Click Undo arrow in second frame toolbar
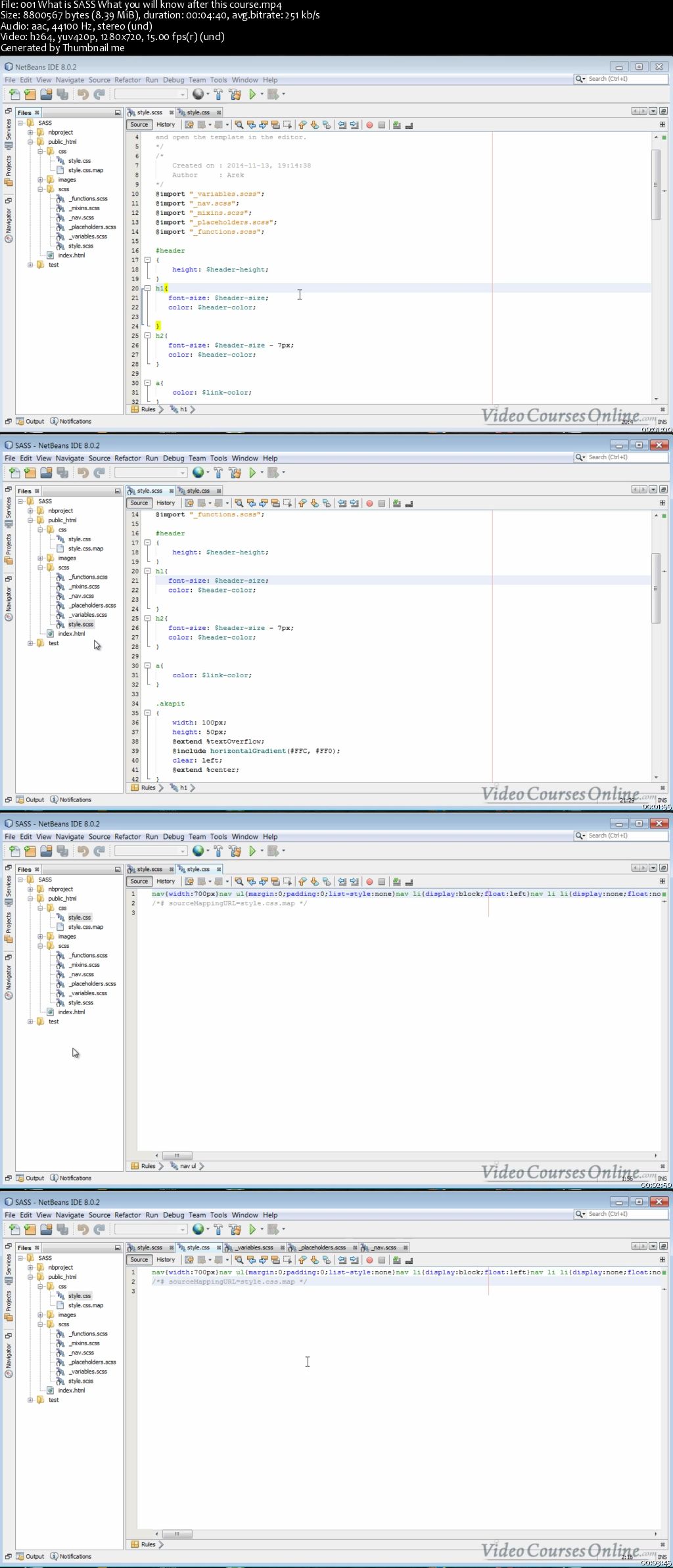The image size is (673, 1568). point(83,472)
